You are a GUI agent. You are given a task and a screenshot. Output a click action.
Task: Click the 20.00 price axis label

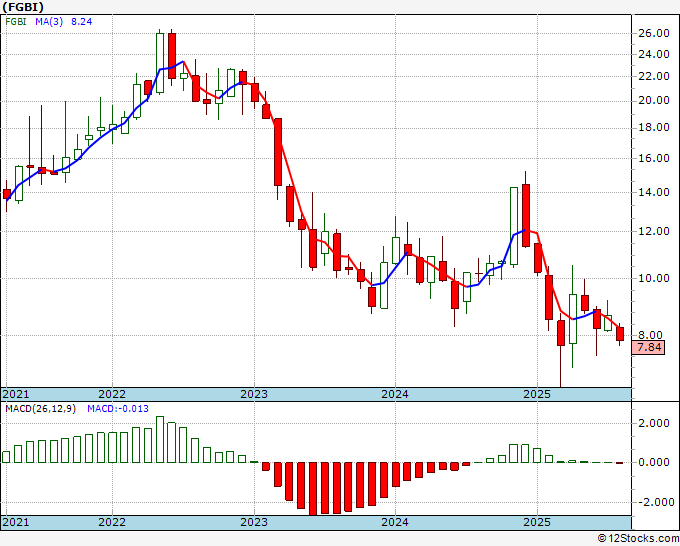pyautogui.click(x=654, y=101)
